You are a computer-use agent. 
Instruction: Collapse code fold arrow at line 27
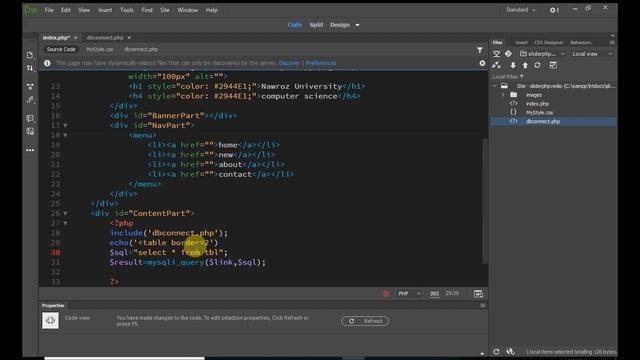click(x=65, y=223)
